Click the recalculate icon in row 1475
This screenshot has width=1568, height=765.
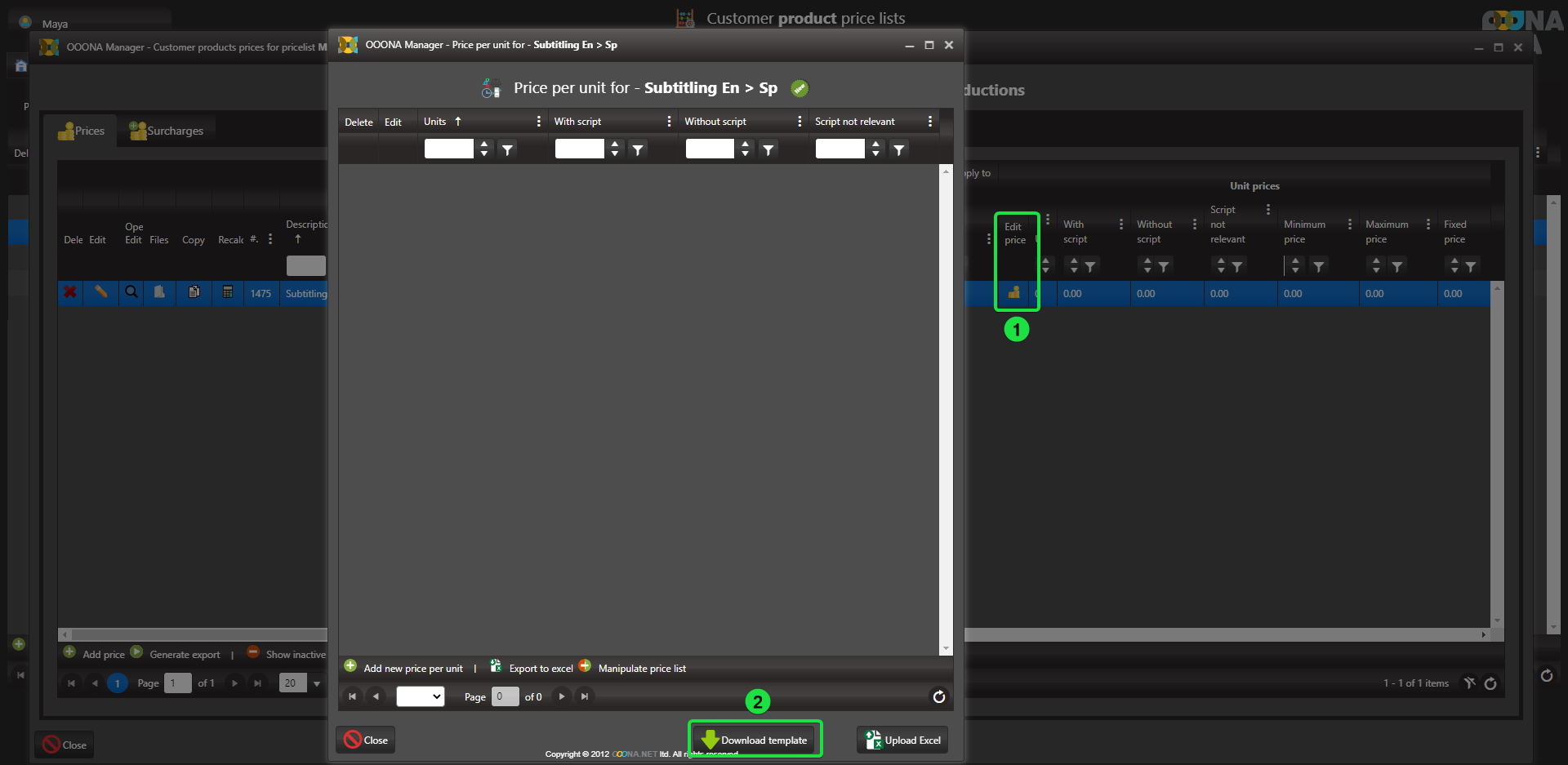228,292
